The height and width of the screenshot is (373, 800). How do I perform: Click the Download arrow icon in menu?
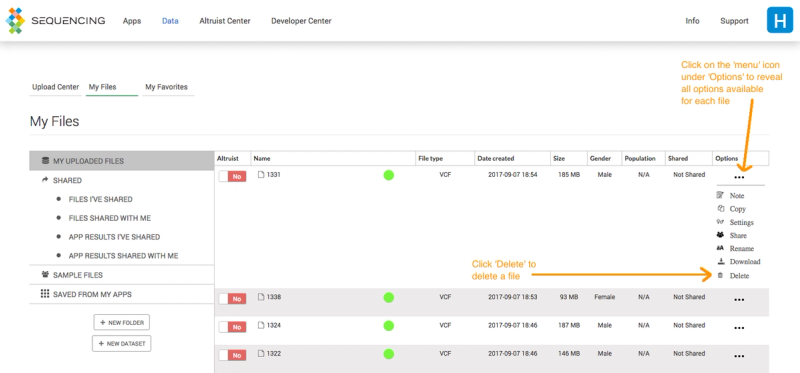tap(720, 261)
